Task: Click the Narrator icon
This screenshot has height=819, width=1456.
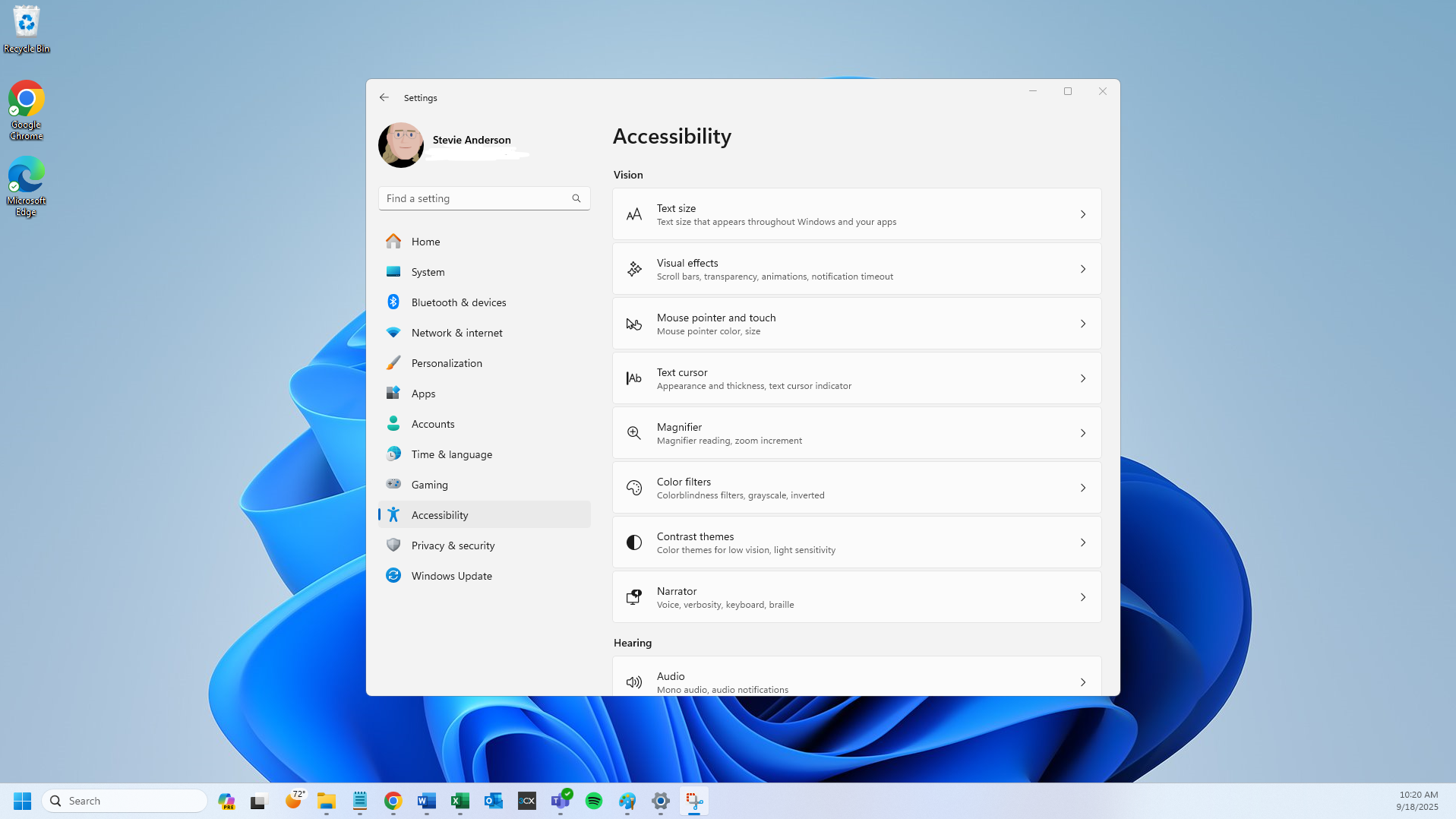Action: click(633, 597)
